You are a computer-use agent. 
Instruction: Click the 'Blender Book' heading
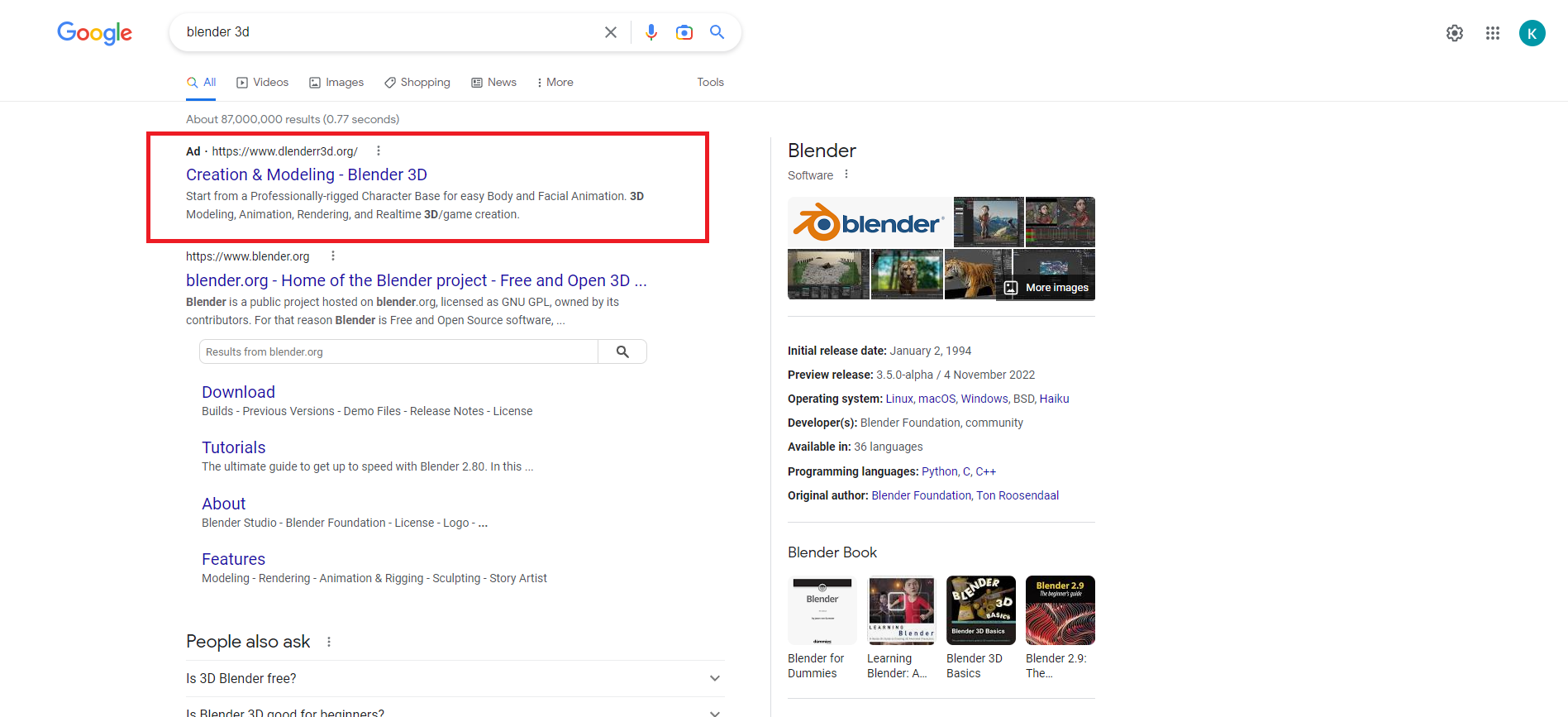(x=832, y=552)
